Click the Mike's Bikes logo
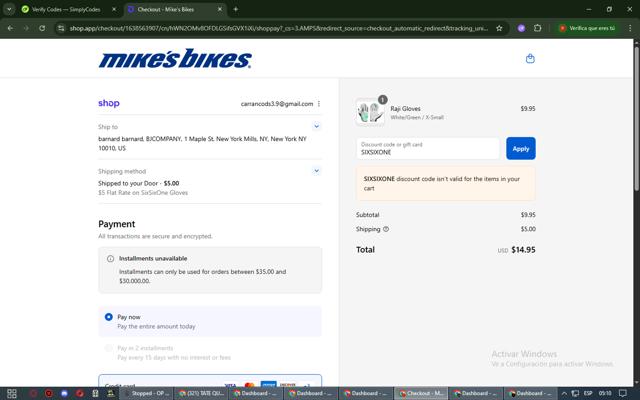 [x=175, y=58]
